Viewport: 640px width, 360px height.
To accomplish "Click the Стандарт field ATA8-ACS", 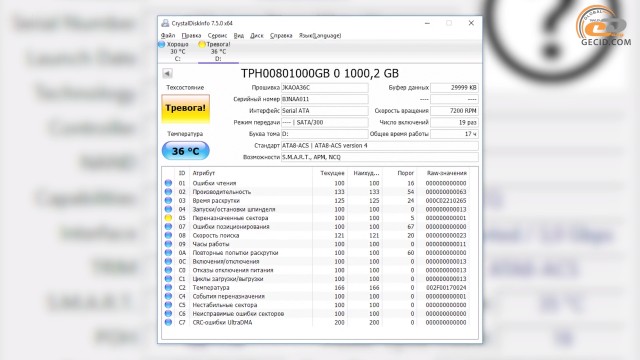I will 380,146.
